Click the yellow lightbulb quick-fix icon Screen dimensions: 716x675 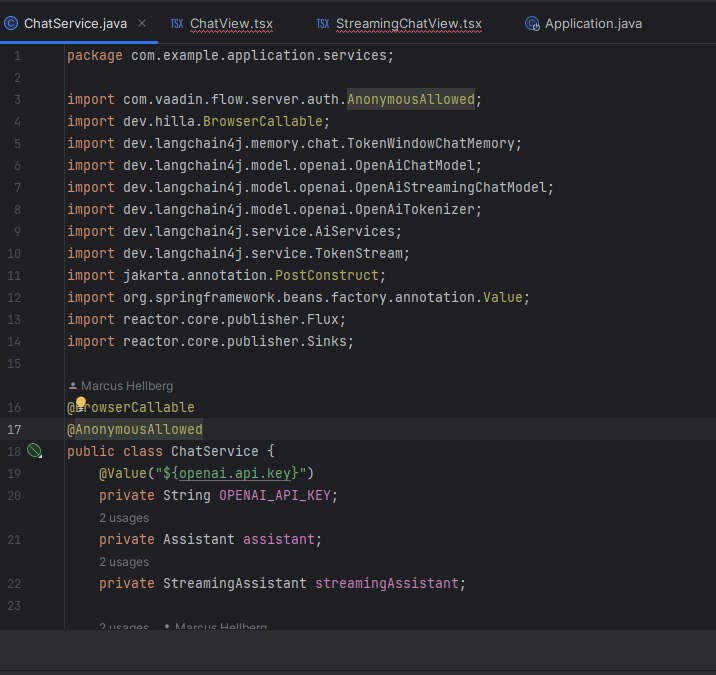tap(82, 403)
